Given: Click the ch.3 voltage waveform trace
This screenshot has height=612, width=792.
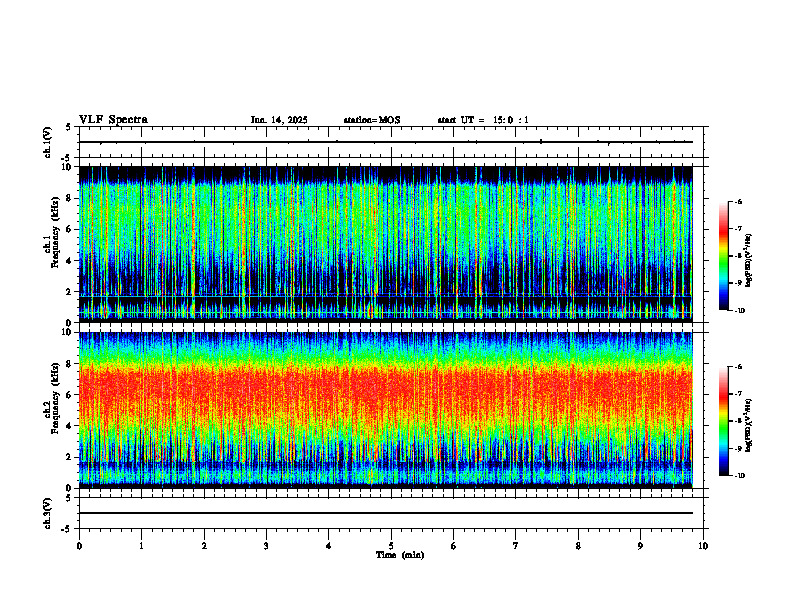Looking at the screenshot, I should pos(386,513).
